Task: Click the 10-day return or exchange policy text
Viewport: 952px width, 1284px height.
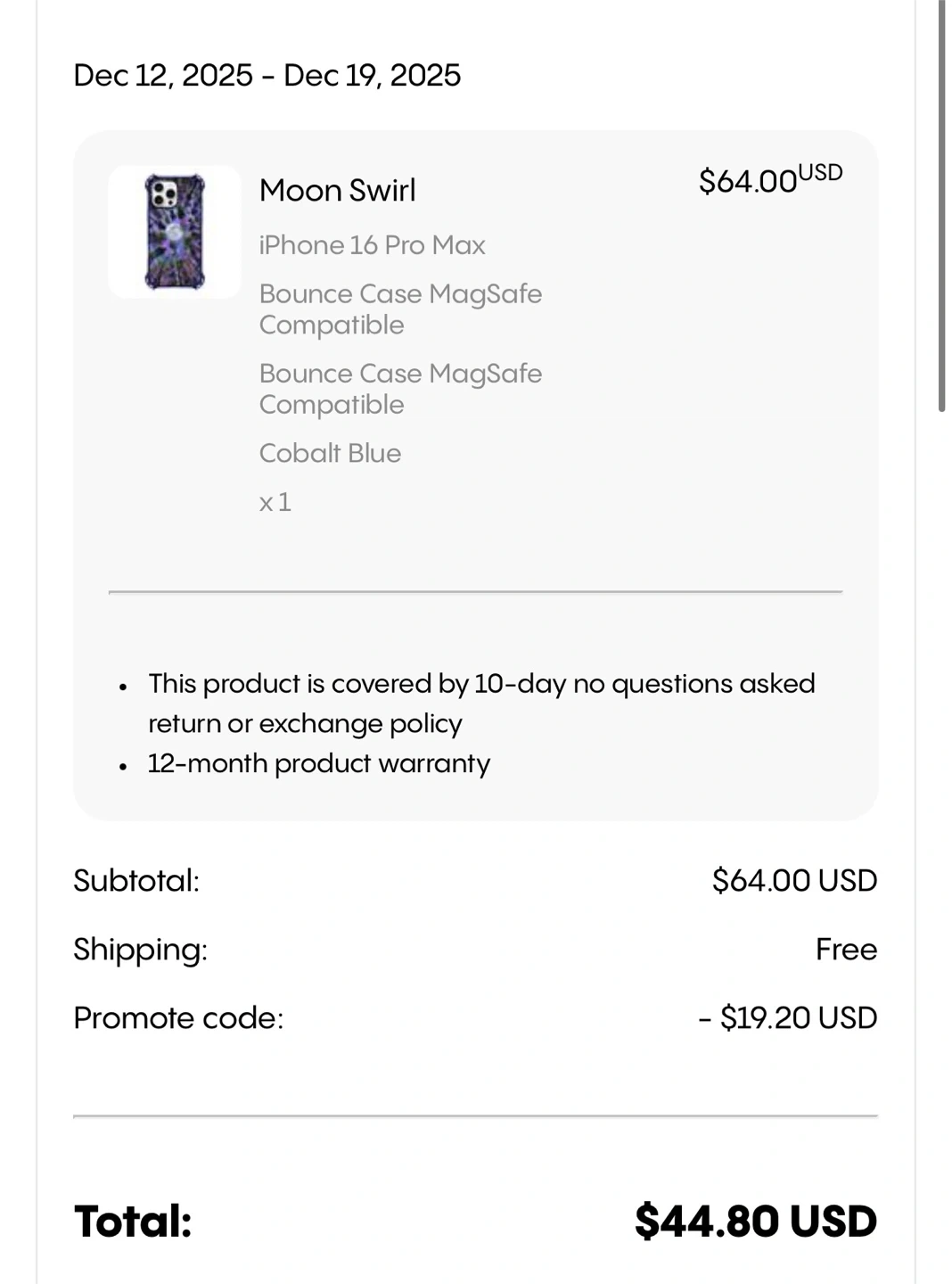Action: coord(481,703)
